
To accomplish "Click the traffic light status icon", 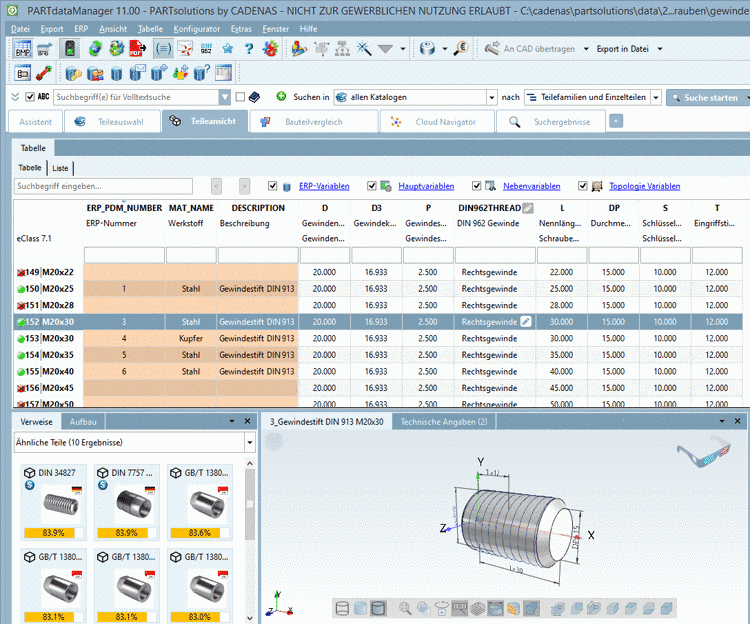I will 70,48.
